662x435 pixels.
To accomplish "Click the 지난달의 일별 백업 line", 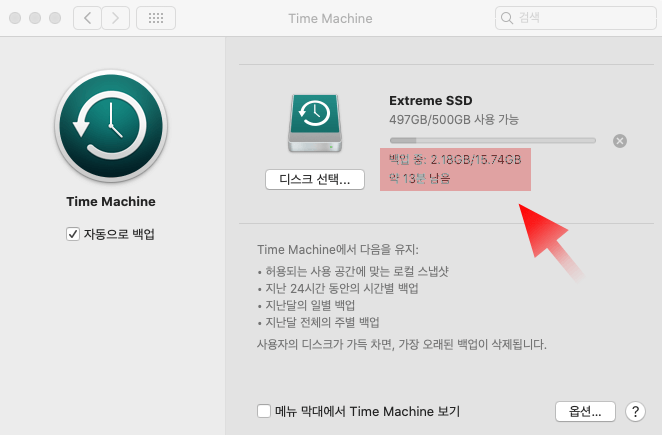I will click(x=310, y=305).
